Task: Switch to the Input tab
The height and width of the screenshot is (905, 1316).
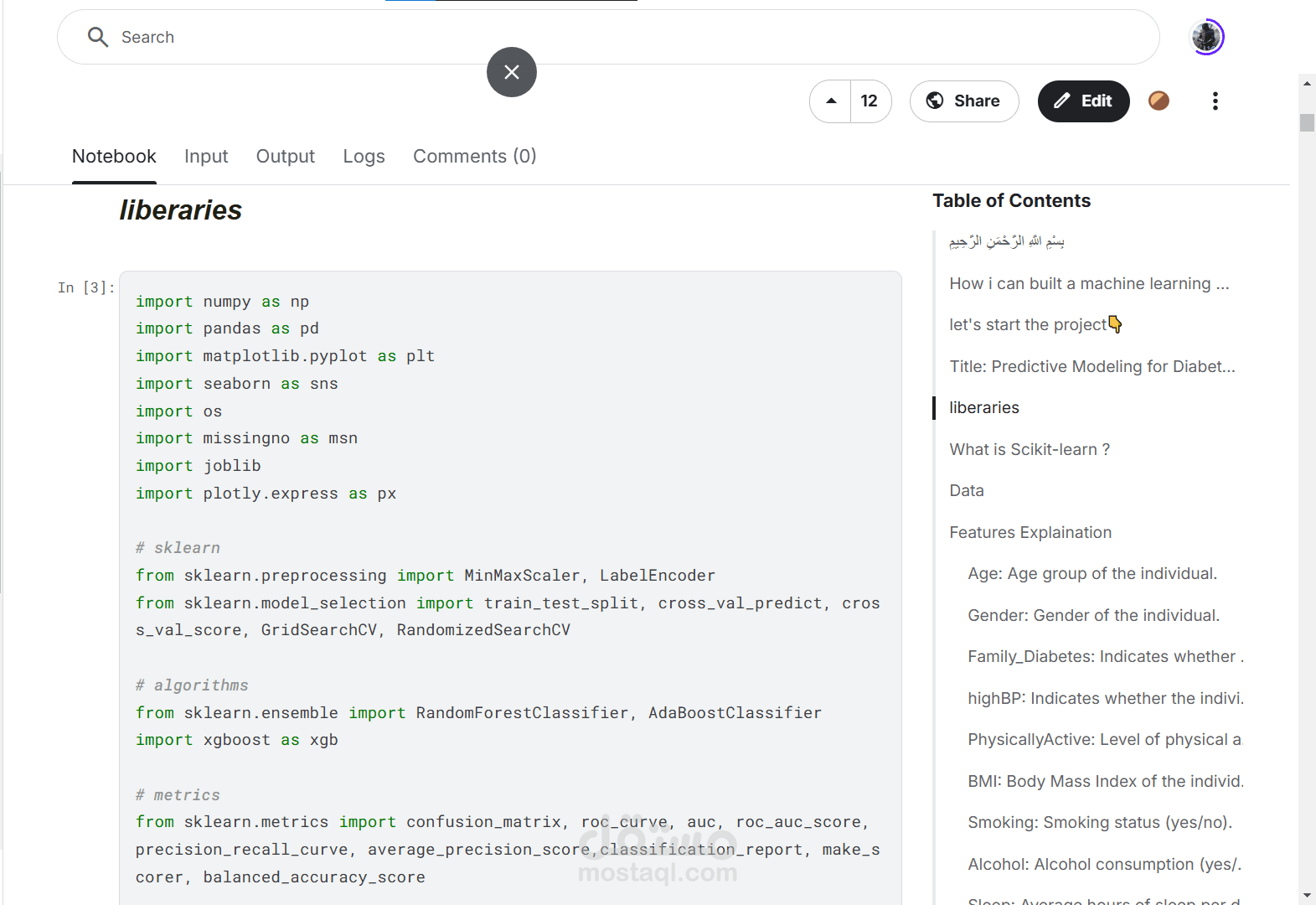Action: click(206, 157)
